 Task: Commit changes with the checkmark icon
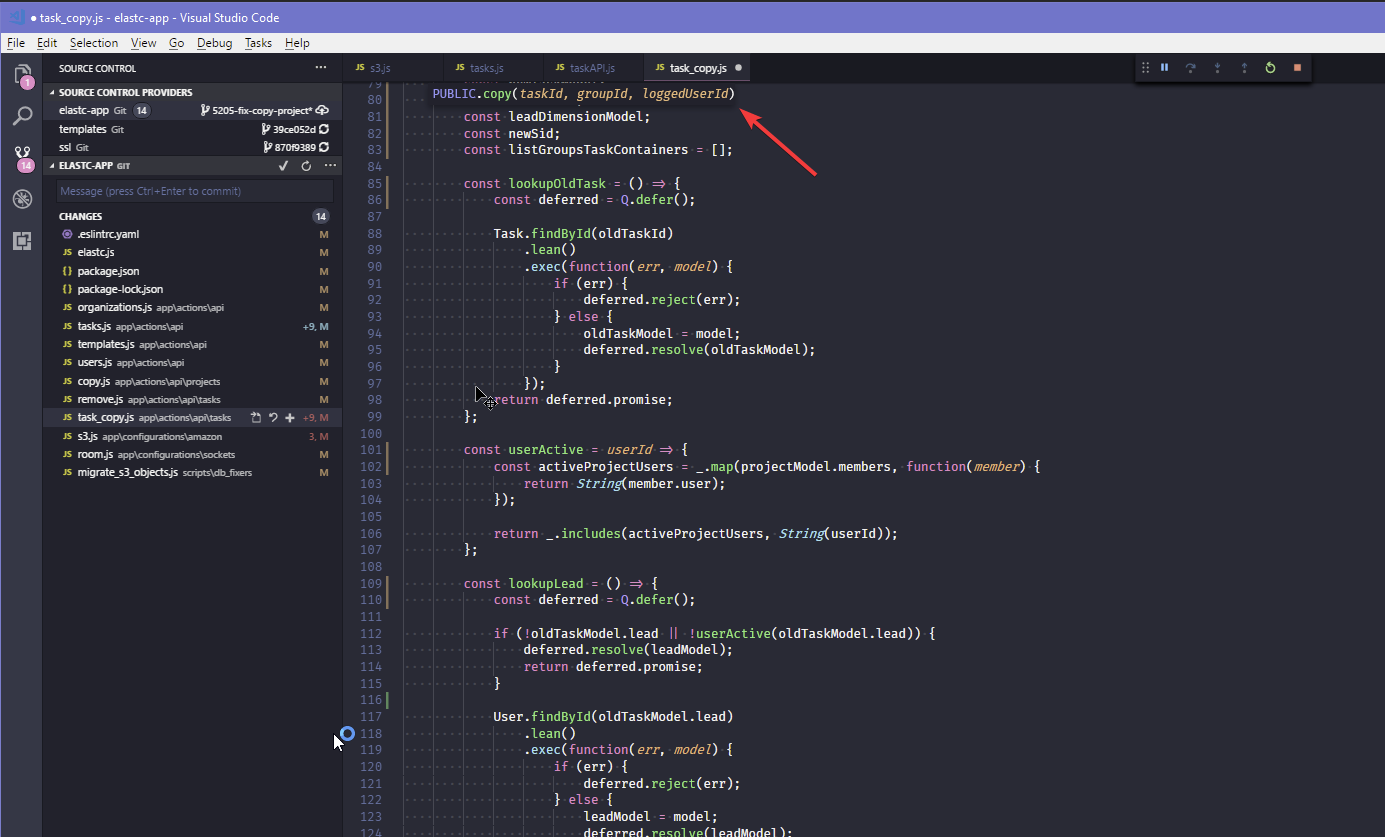(x=283, y=166)
